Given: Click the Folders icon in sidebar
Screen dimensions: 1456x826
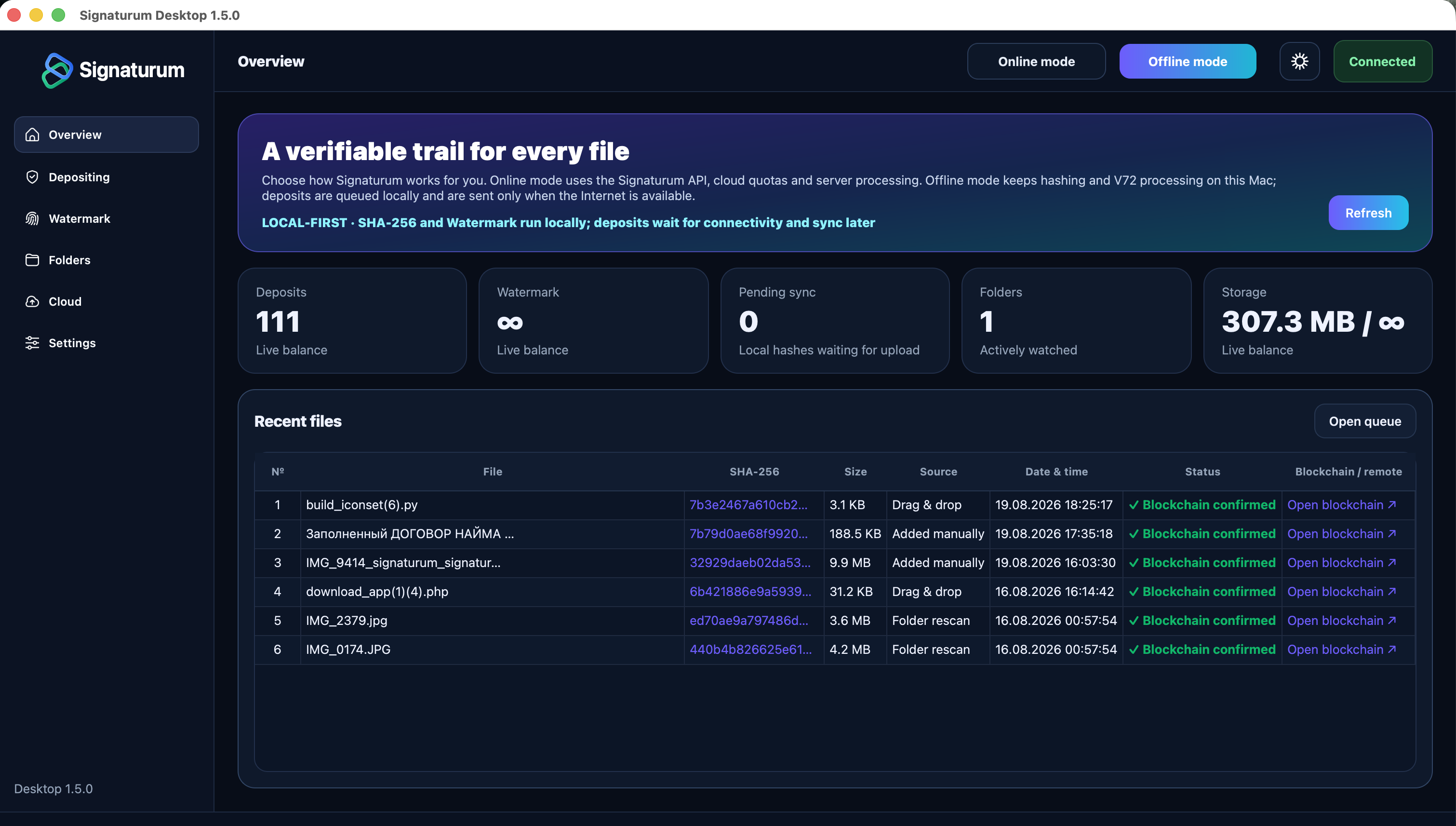Looking at the screenshot, I should [x=32, y=260].
